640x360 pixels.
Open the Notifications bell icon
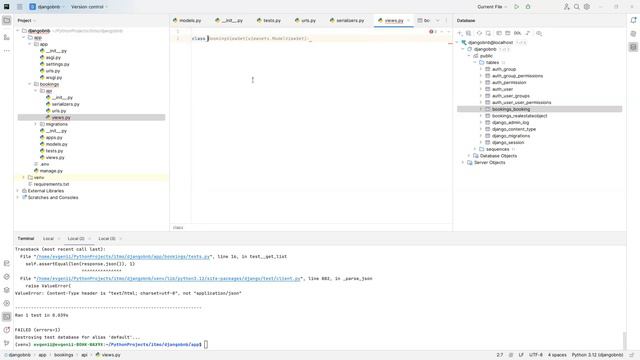click(633, 20)
